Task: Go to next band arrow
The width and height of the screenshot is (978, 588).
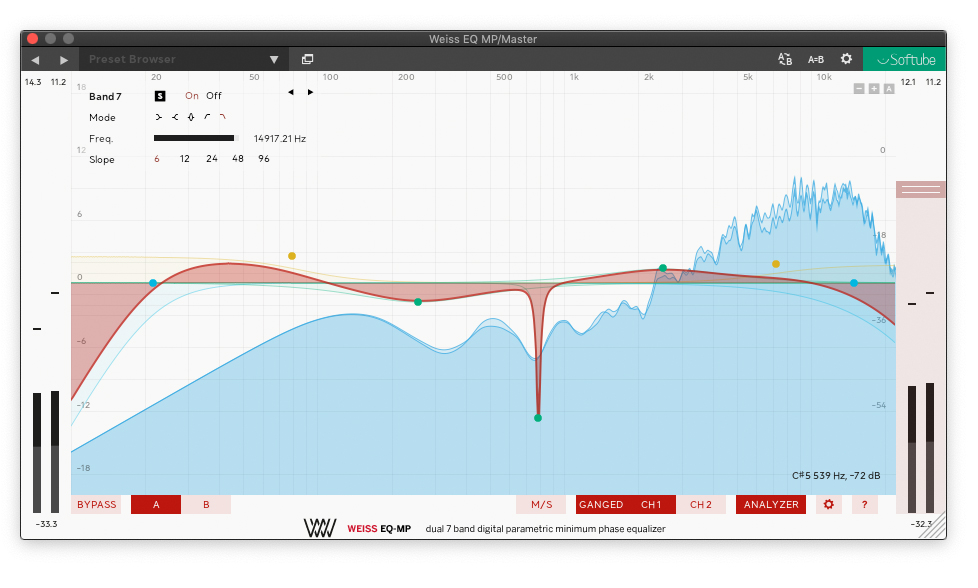Action: coord(310,92)
